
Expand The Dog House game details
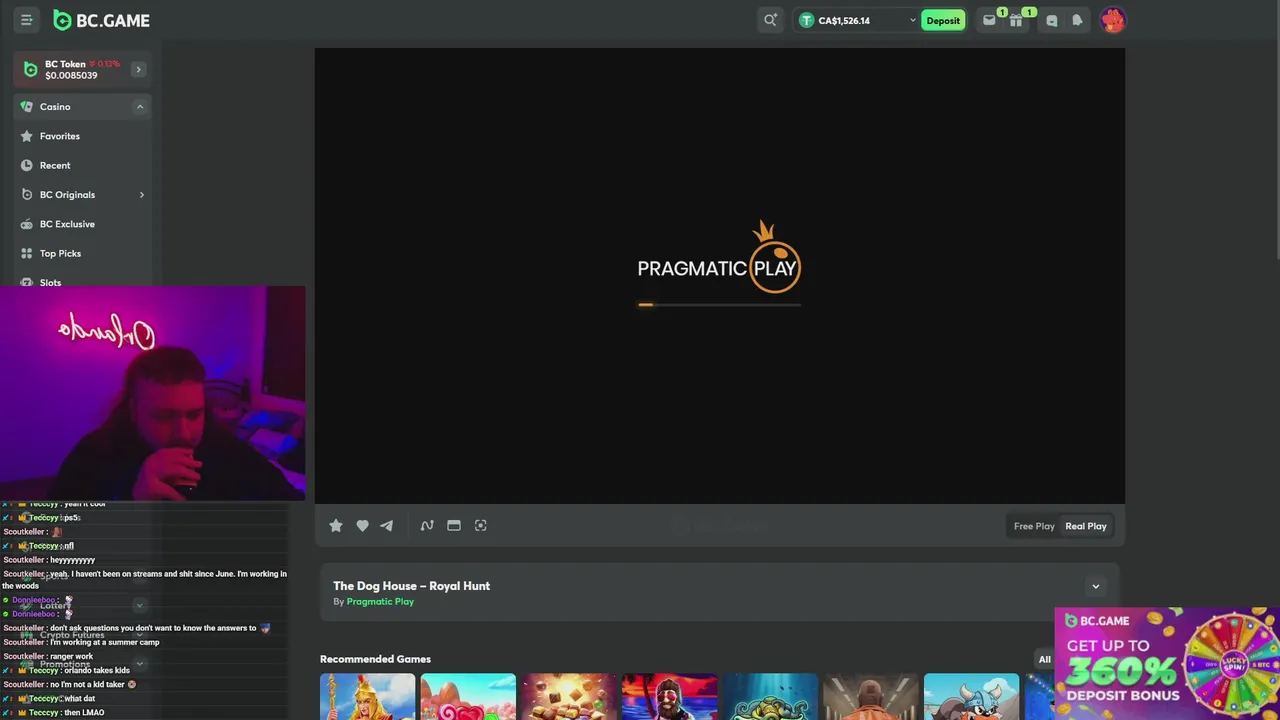pyautogui.click(x=1096, y=586)
